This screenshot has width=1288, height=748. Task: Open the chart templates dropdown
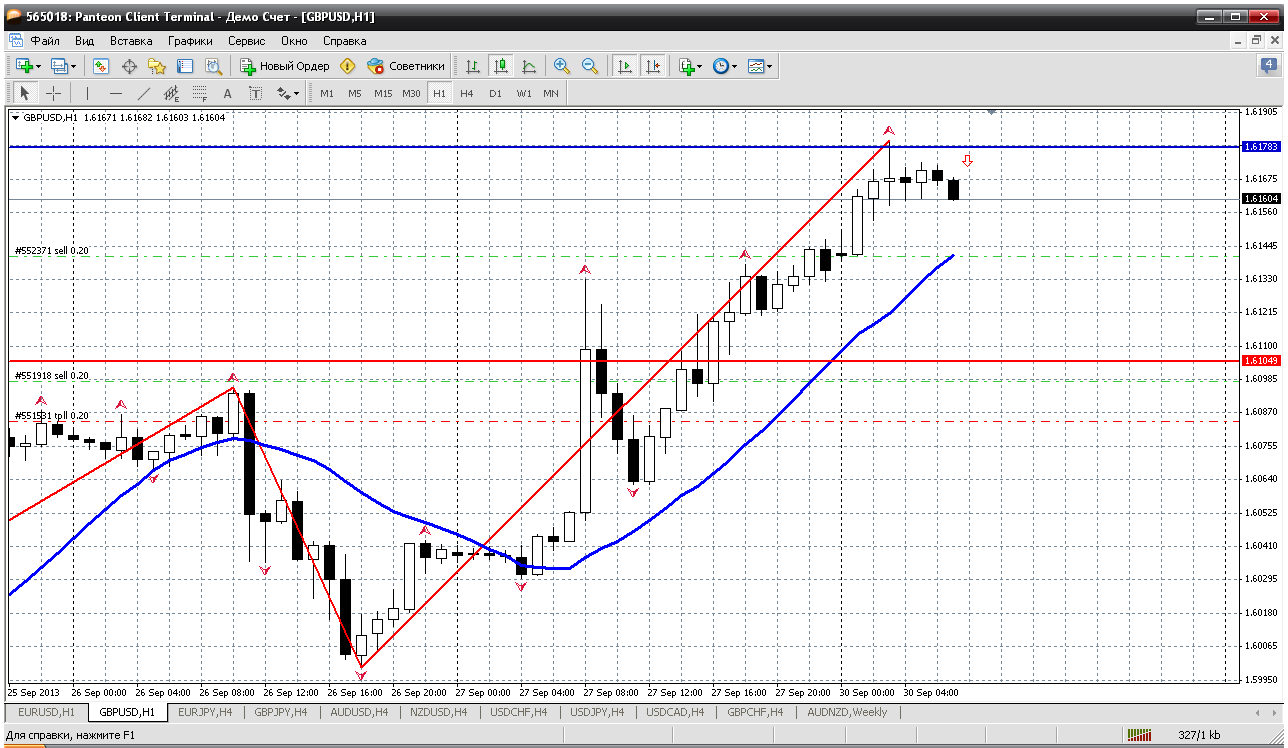tap(760, 66)
